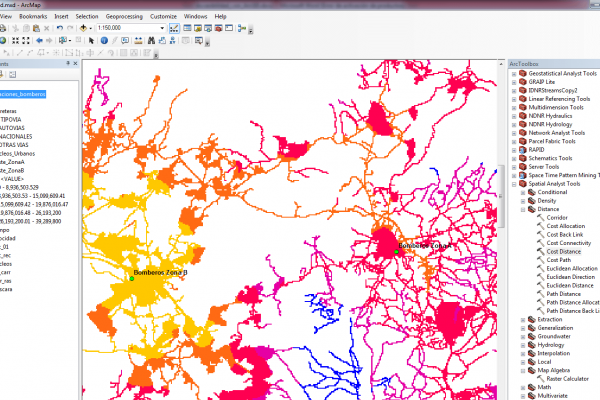600x400 pixels.
Task: Select the Cost Back Link tool
Action: tap(564, 235)
